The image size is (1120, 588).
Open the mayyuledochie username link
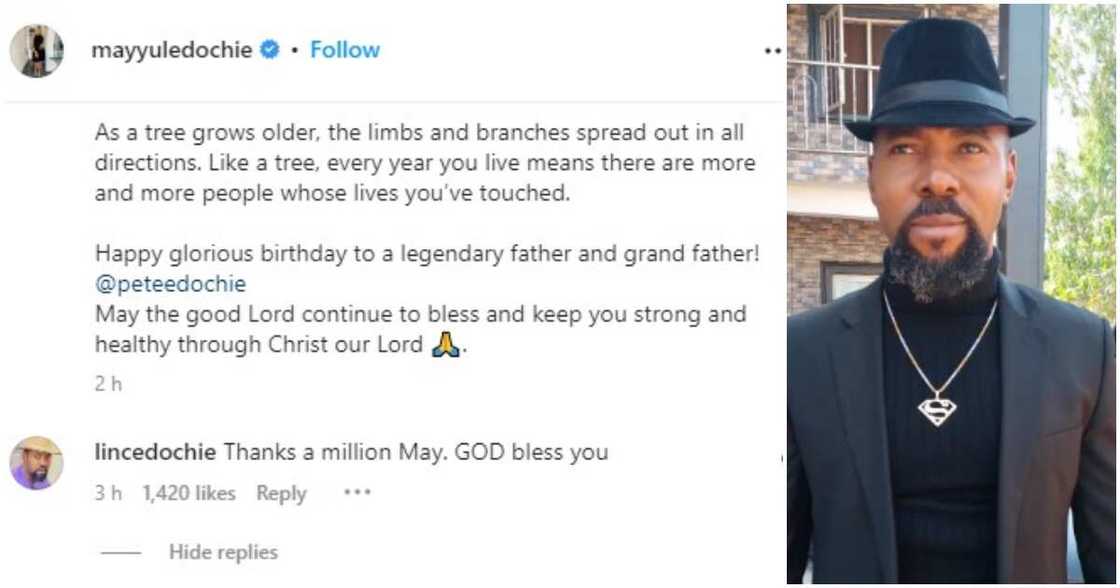tap(173, 50)
